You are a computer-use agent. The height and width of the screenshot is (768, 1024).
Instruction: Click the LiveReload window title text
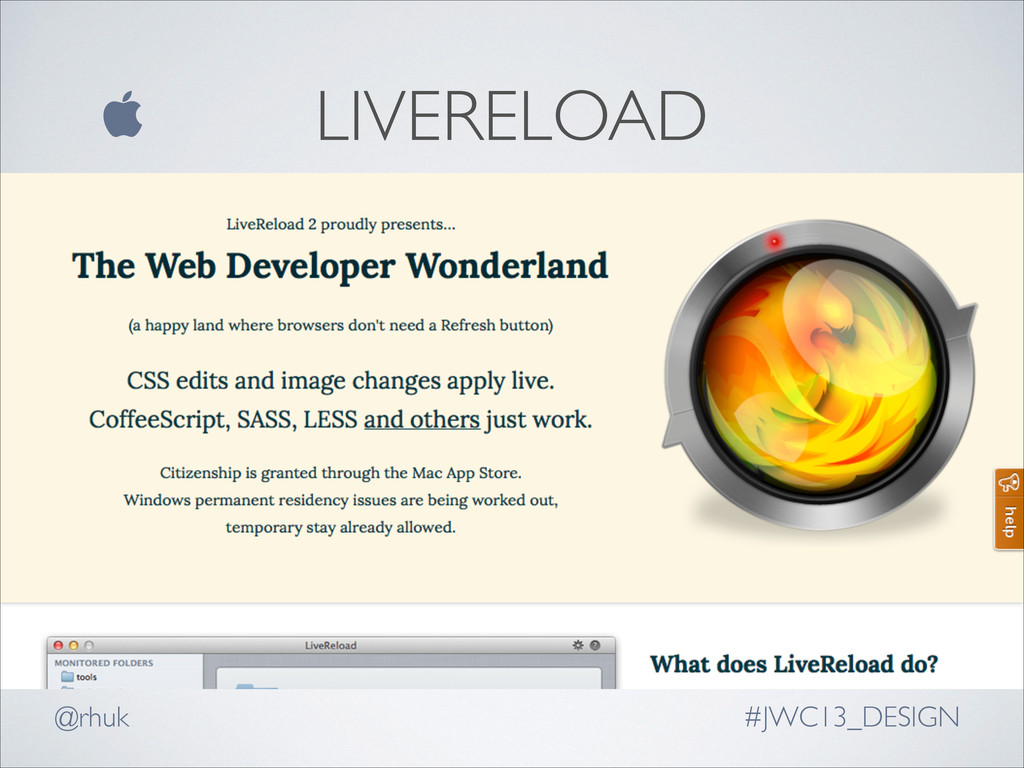330,645
